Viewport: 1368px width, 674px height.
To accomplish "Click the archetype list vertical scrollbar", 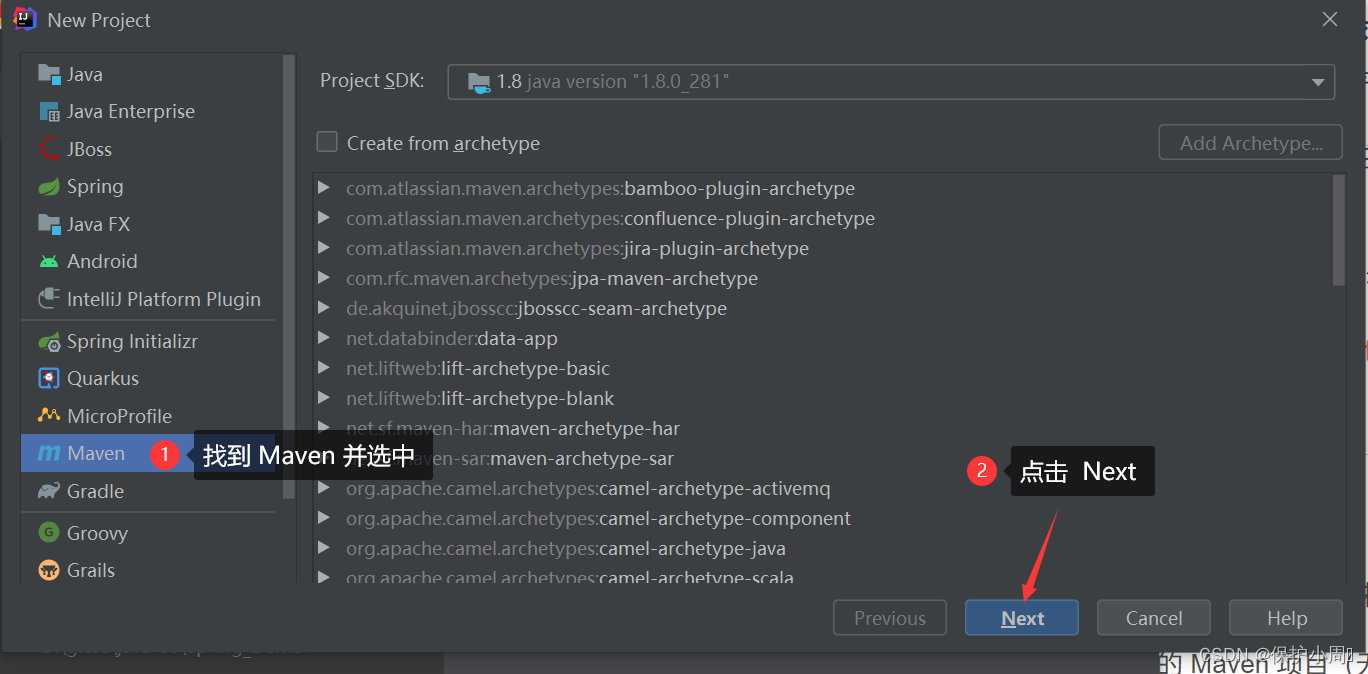I will (x=1339, y=230).
